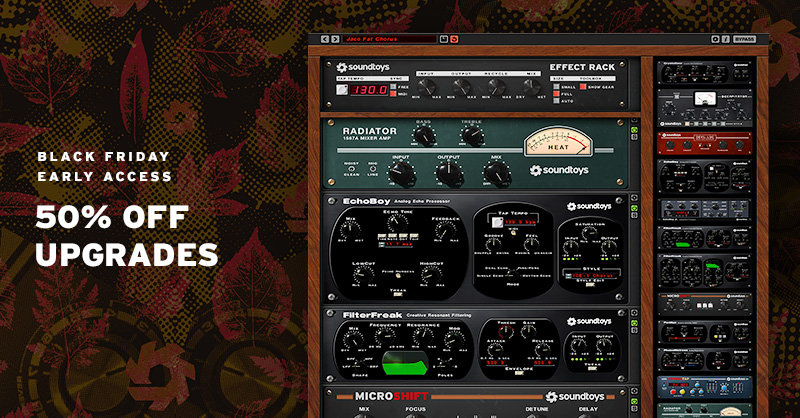800x418 pixels.
Task: Toggle the SHOW GEAR toolbox option
Action: (583, 87)
